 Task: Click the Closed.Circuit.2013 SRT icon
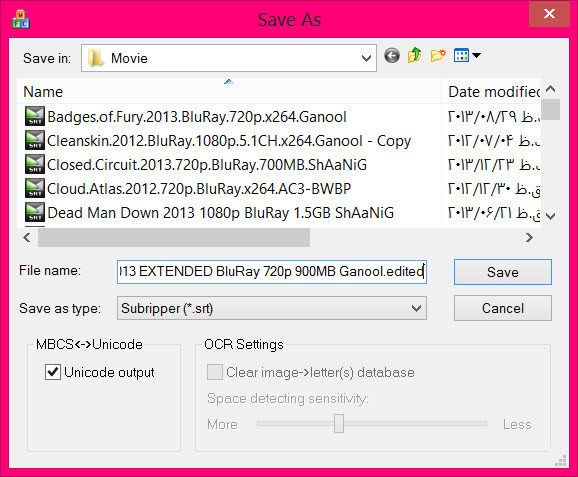click(x=35, y=164)
